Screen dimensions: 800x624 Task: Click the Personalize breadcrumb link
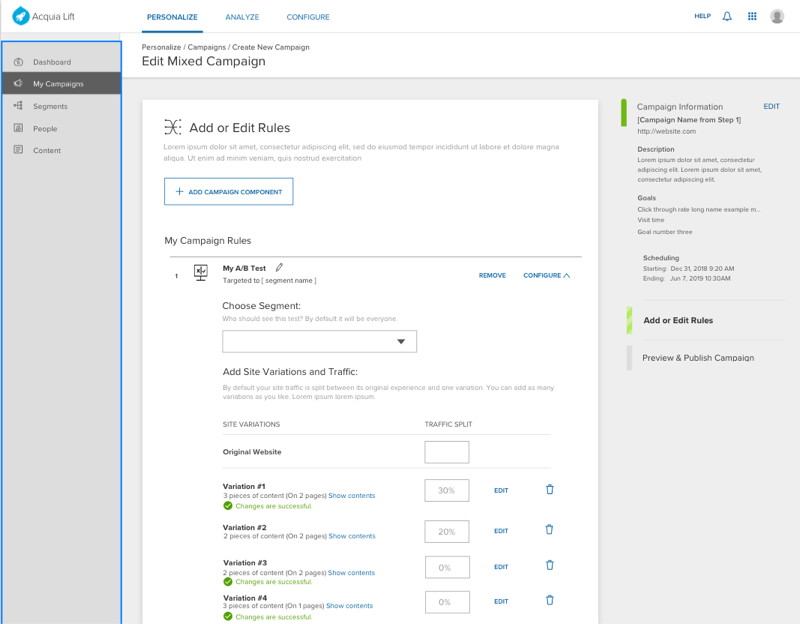click(x=161, y=47)
